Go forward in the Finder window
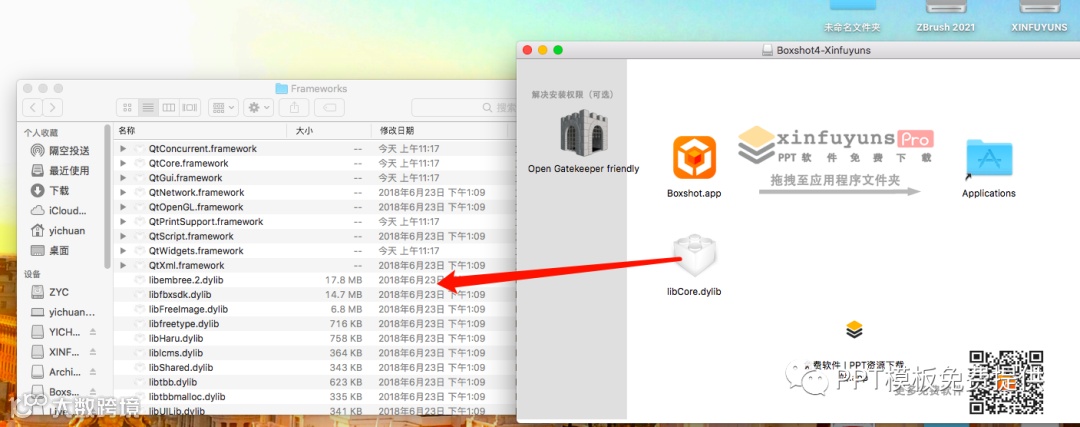Image resolution: width=1080 pixels, height=427 pixels. pos(52,107)
